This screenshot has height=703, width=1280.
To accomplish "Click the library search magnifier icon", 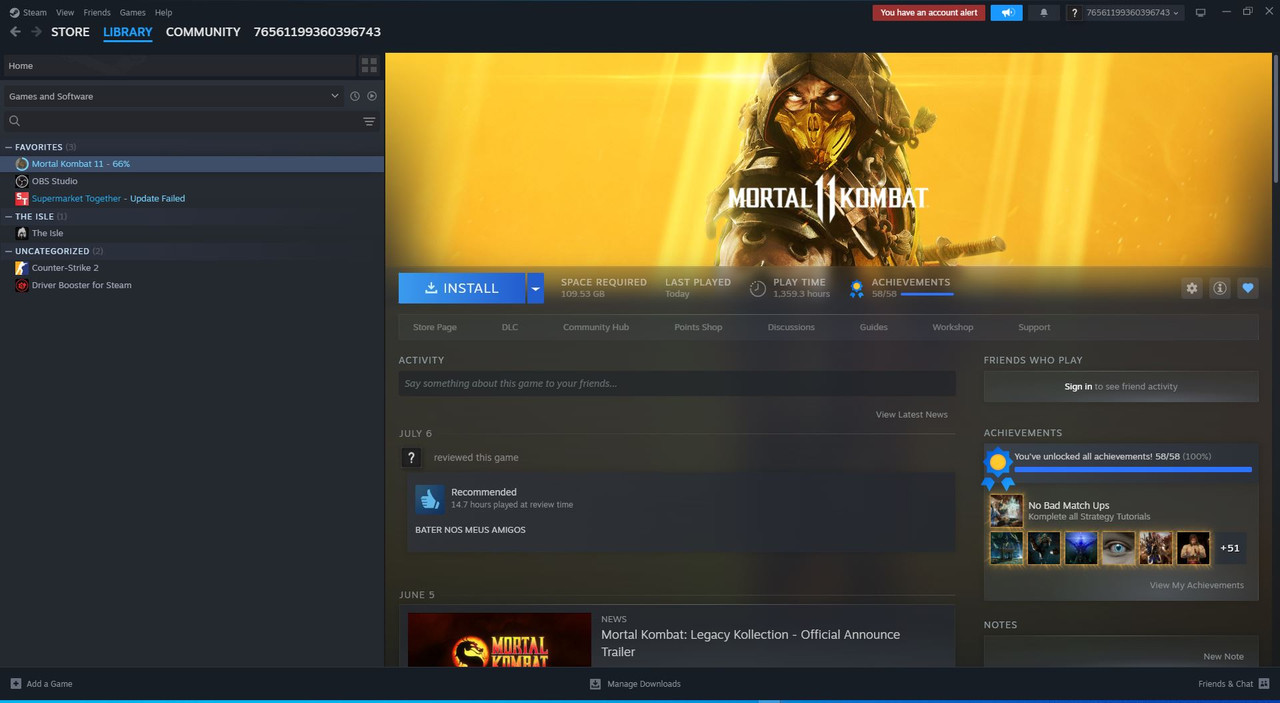I will 15,121.
